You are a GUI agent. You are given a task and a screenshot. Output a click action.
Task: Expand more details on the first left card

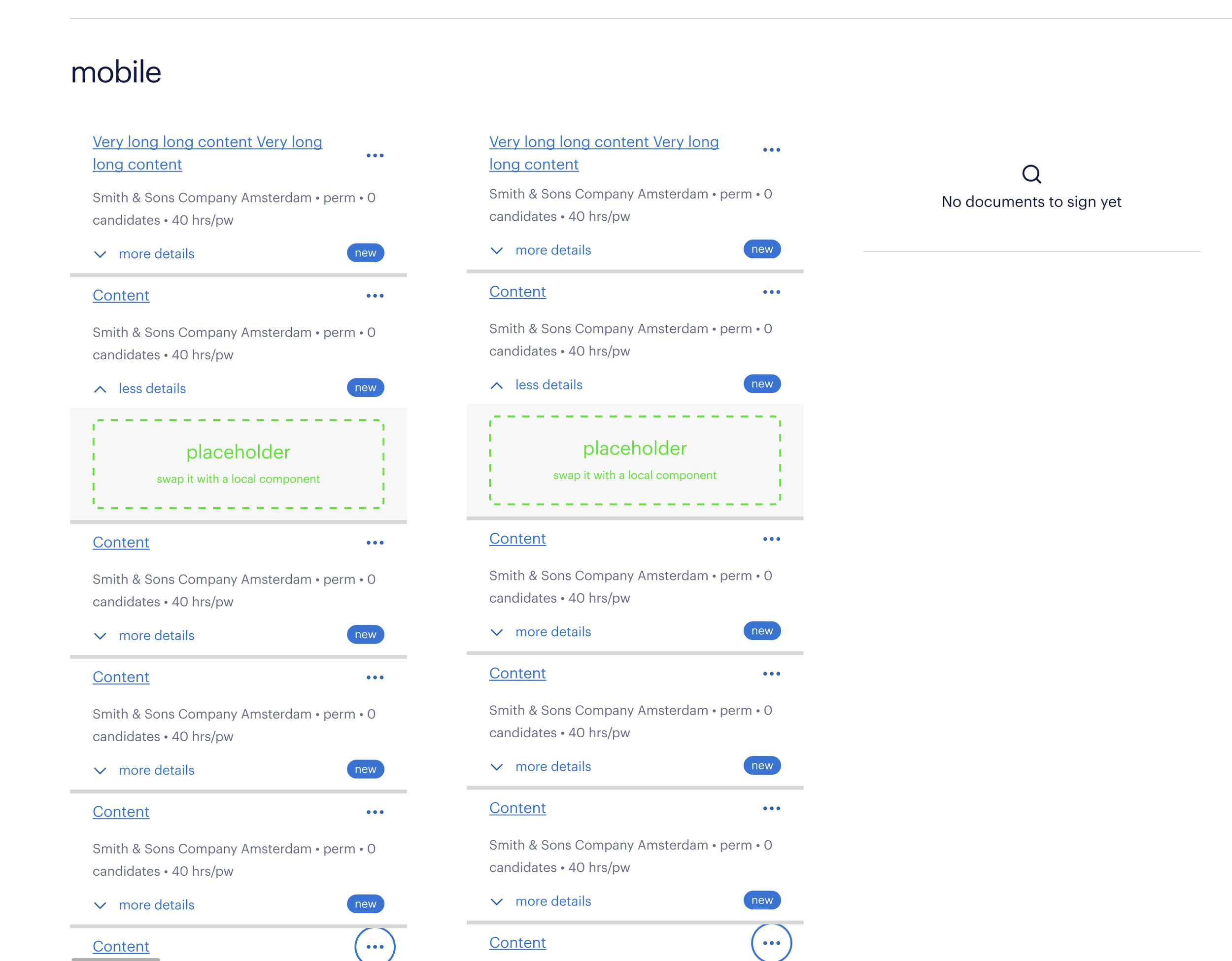coord(156,254)
